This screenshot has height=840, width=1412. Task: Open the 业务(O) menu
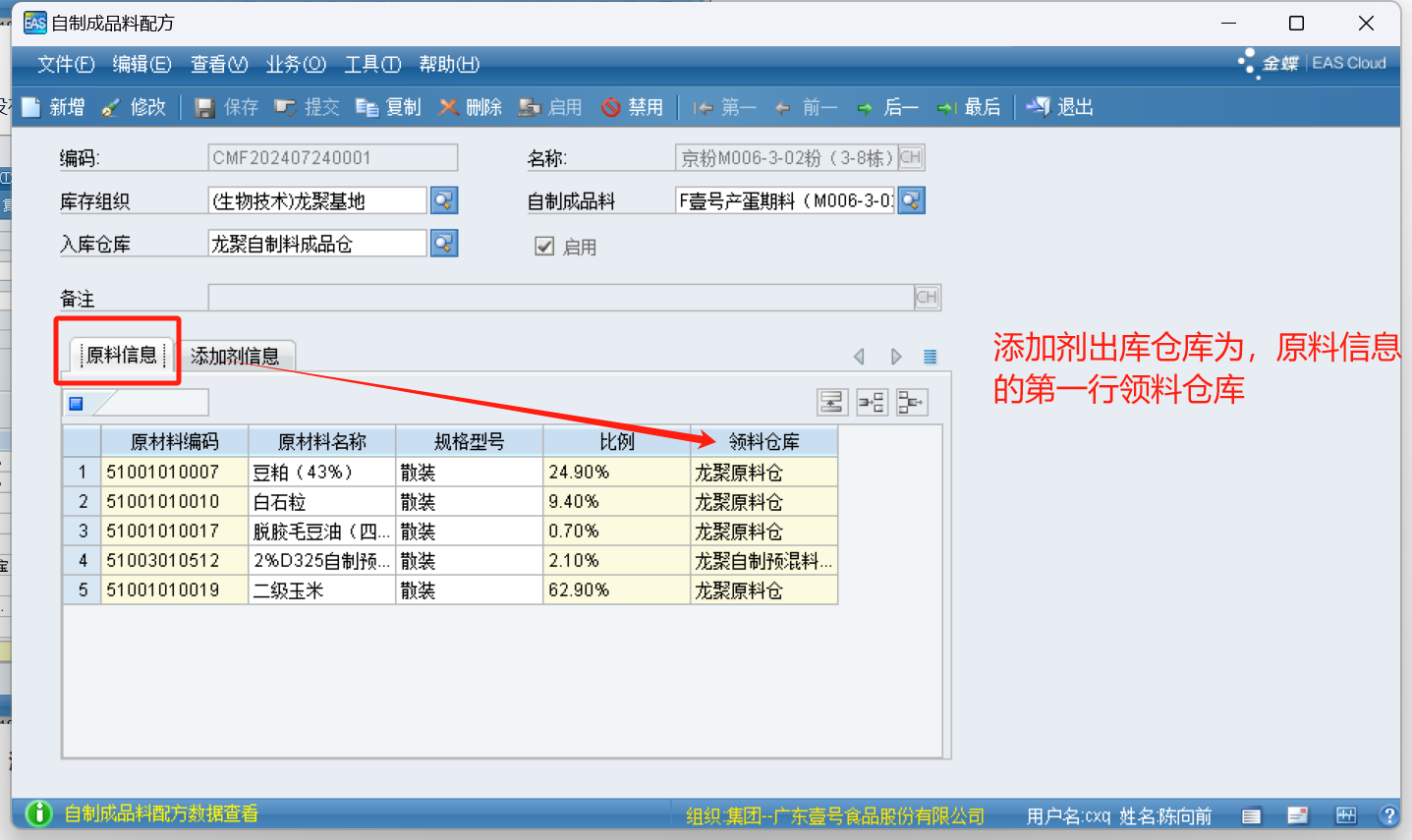point(295,64)
